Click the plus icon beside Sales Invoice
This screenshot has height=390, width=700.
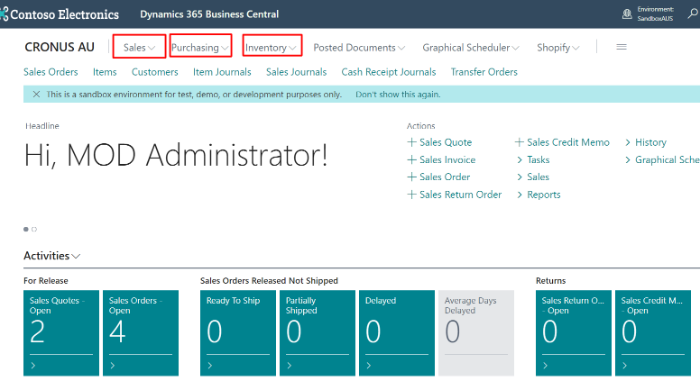coord(412,160)
